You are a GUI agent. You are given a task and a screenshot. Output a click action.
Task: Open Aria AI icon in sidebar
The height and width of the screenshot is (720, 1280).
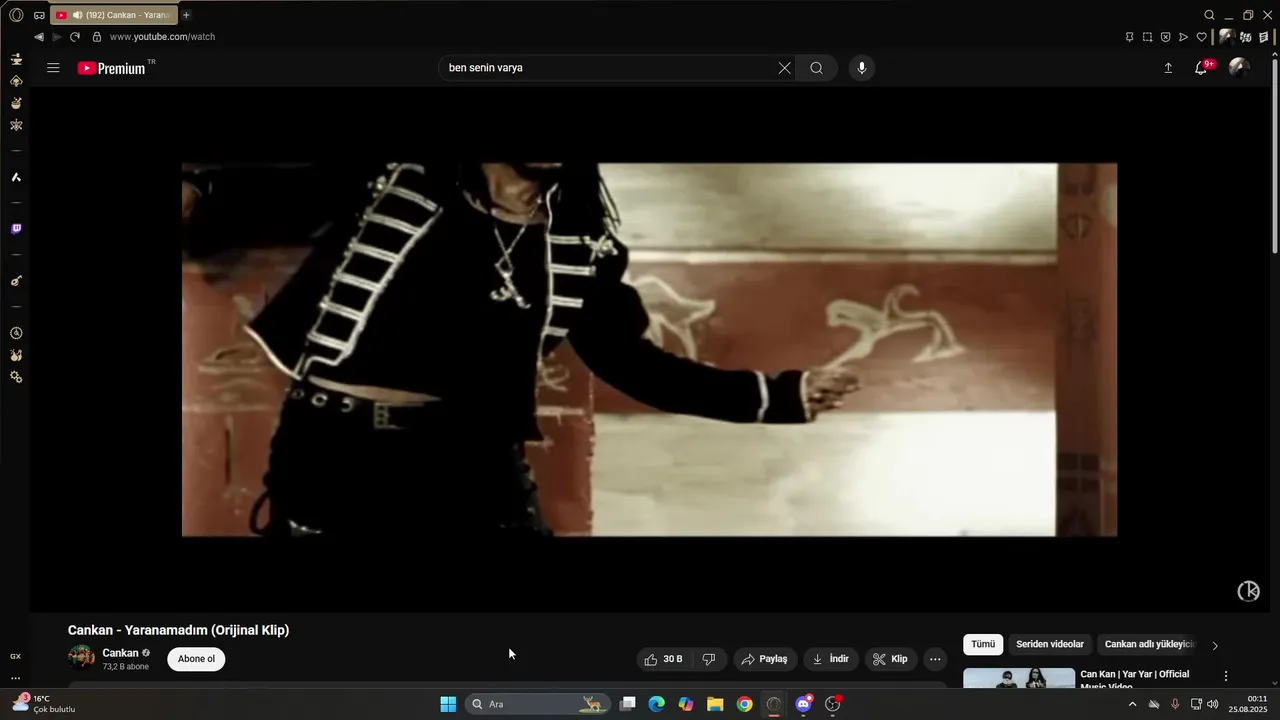16,177
